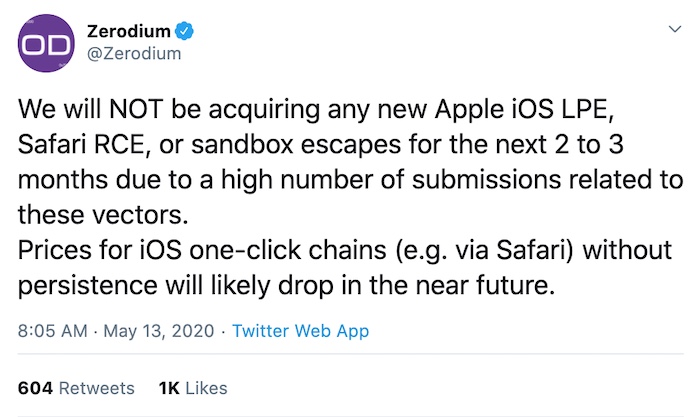Screen dimensions: 700x417
Task: Click 'Prices for iOS one-click chains' text
Action: [x=202, y=250]
